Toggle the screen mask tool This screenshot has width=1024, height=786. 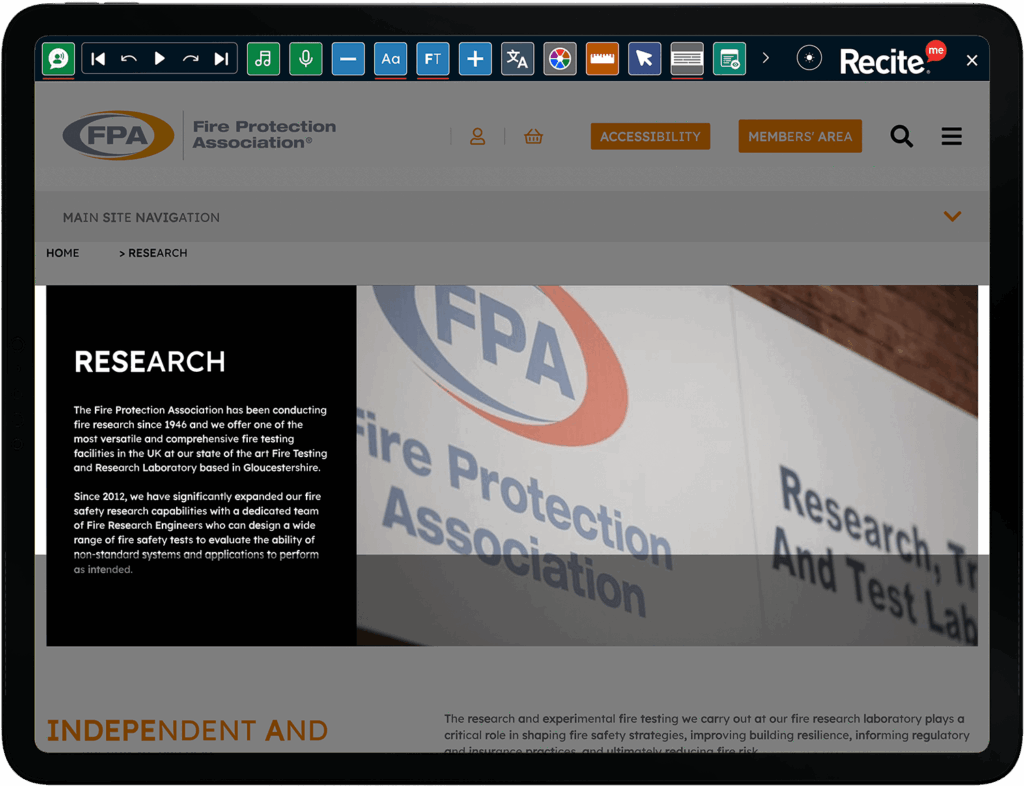click(687, 59)
